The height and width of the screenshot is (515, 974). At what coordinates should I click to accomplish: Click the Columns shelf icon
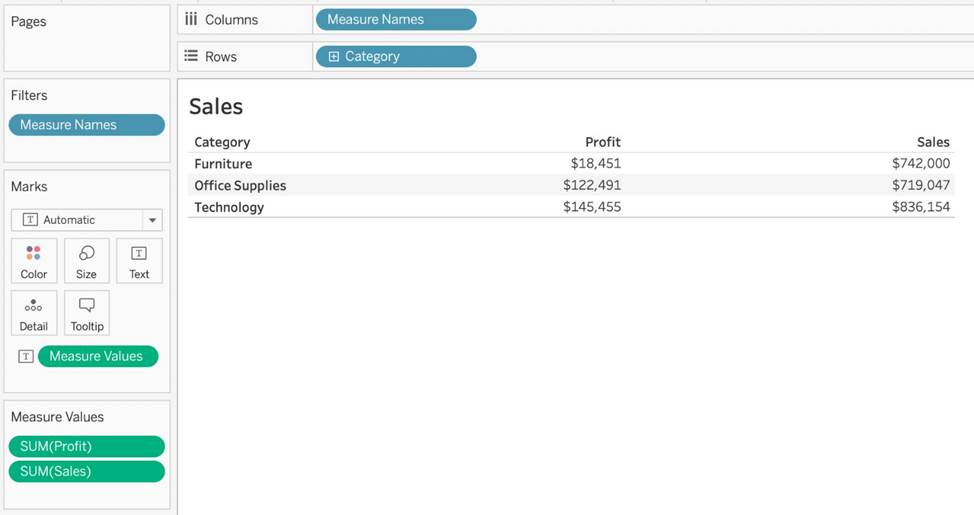tap(191, 19)
